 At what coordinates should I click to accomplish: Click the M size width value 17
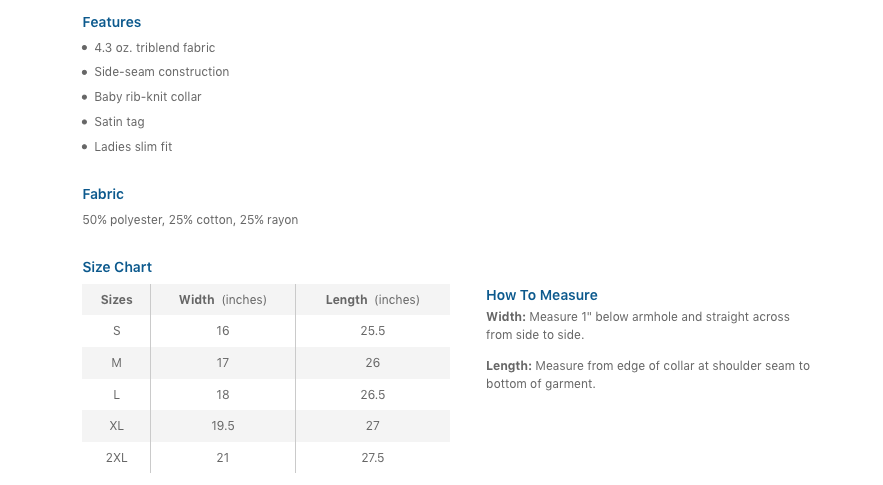click(x=222, y=363)
